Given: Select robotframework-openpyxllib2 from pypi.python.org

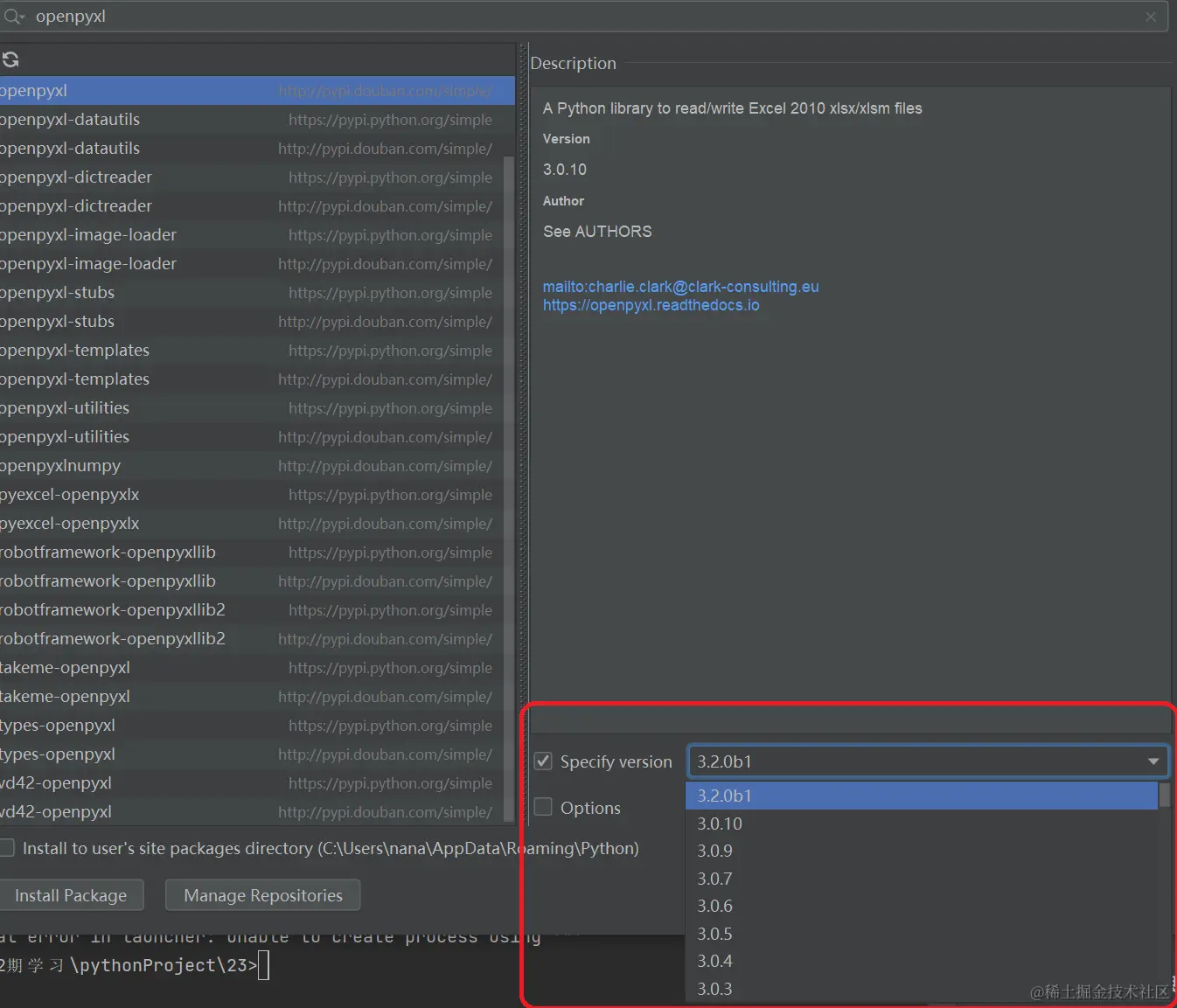Looking at the screenshot, I should (x=252, y=610).
